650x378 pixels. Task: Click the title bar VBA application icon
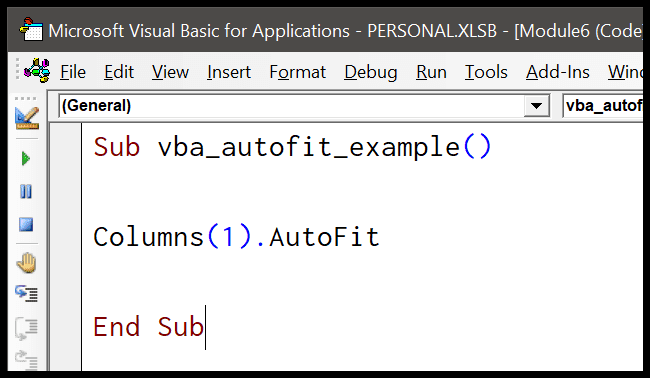(x=31, y=29)
